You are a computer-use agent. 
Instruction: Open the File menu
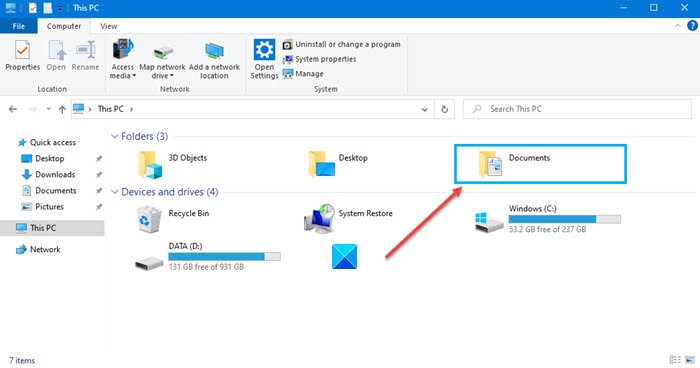pyautogui.click(x=19, y=26)
